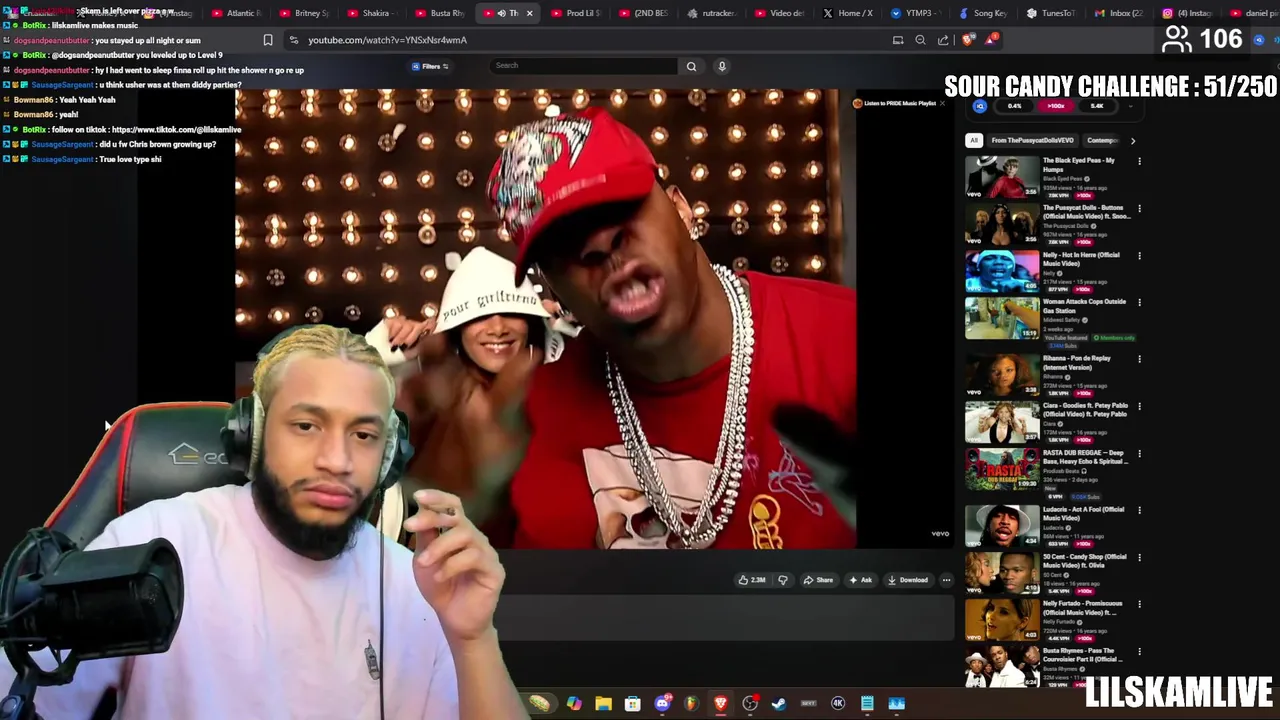Screen dimensions: 1280x720
Task: Open Brave Rewards triangle icon
Action: tap(990, 39)
